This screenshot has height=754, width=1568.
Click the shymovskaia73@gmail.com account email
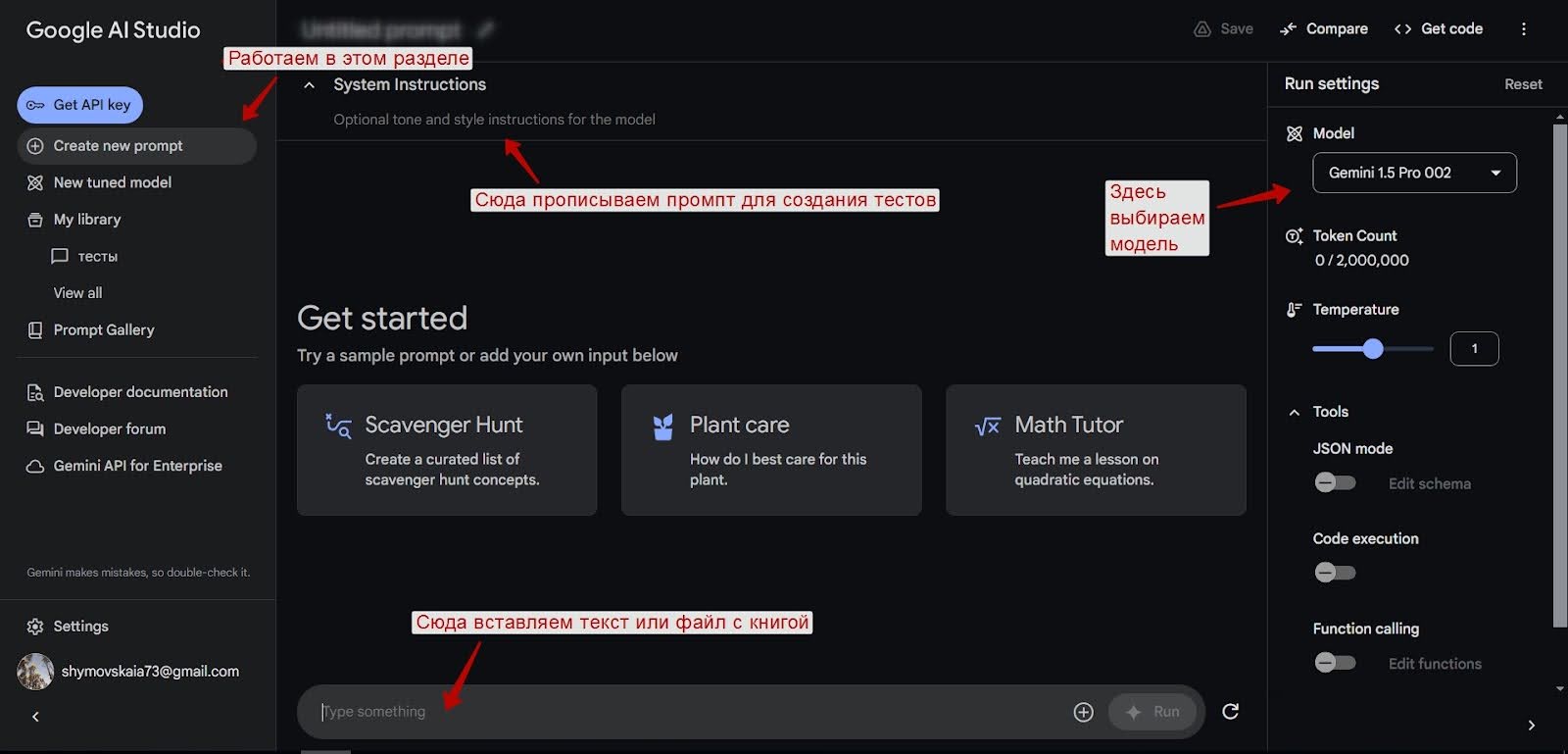pos(150,672)
